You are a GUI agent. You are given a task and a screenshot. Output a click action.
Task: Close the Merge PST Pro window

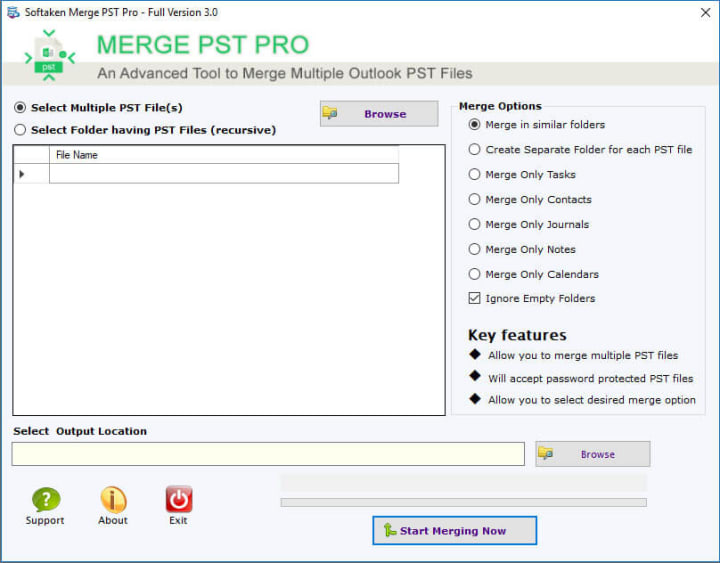tap(706, 12)
